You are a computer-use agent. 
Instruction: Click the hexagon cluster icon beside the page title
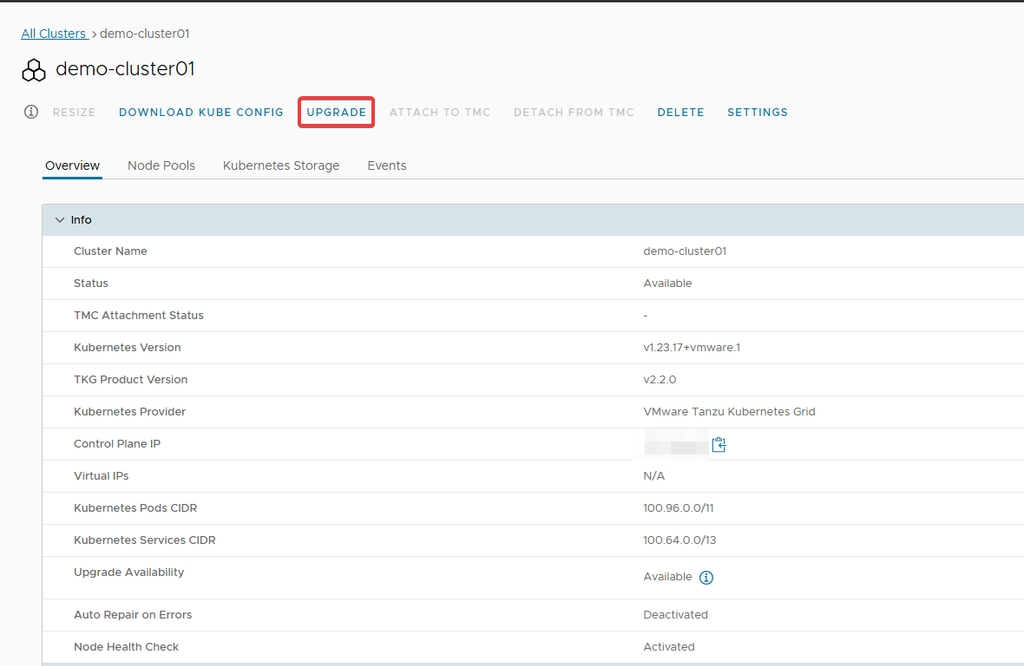click(x=34, y=70)
